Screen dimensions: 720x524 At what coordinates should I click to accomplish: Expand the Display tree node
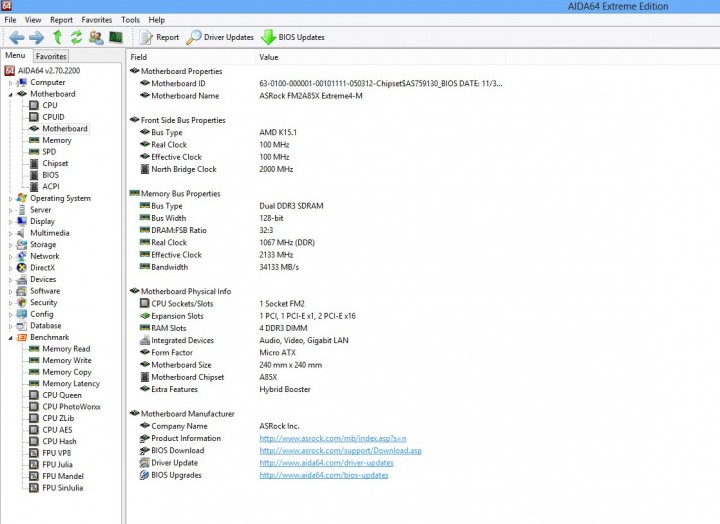10,221
